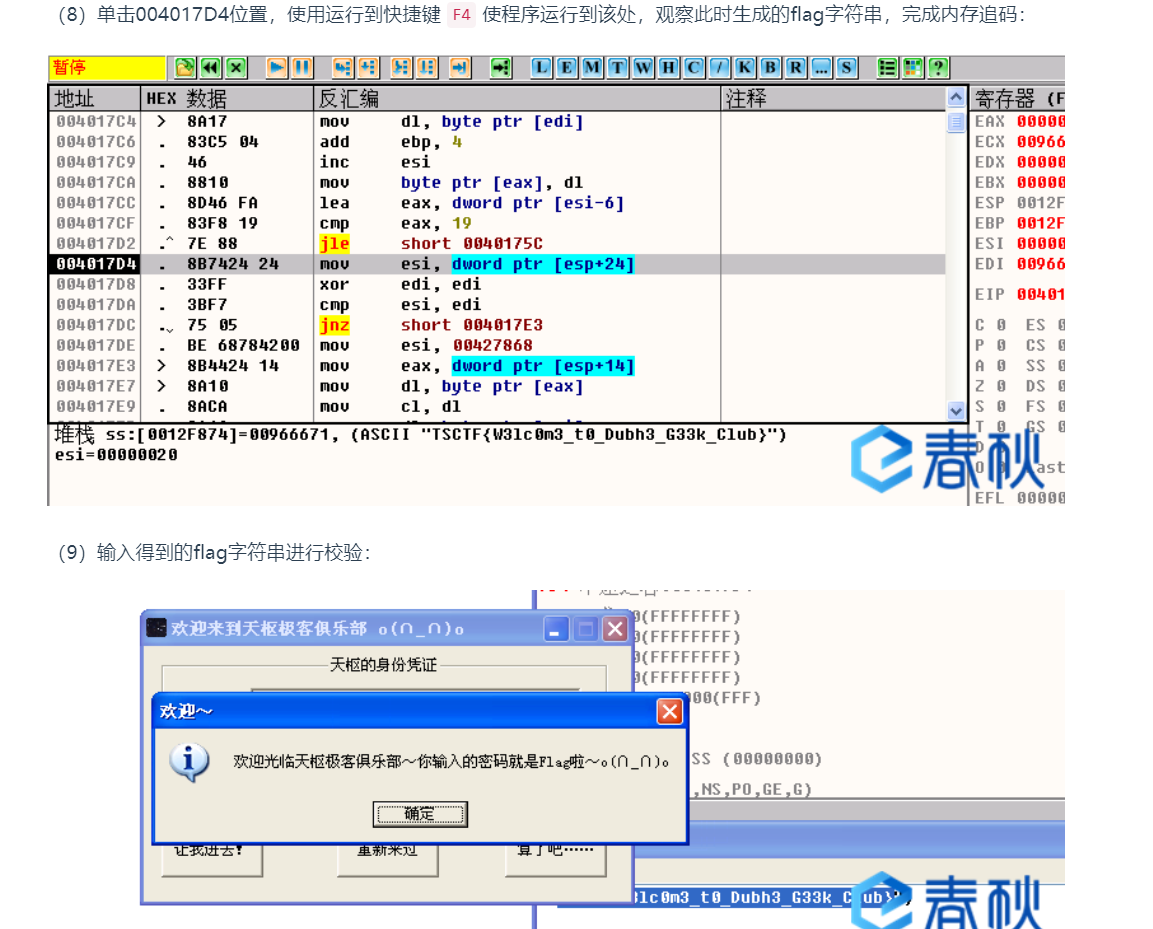Image resolution: width=1153 pixels, height=929 pixels.
Task: Pause execution with the pause icon
Action: [301, 68]
